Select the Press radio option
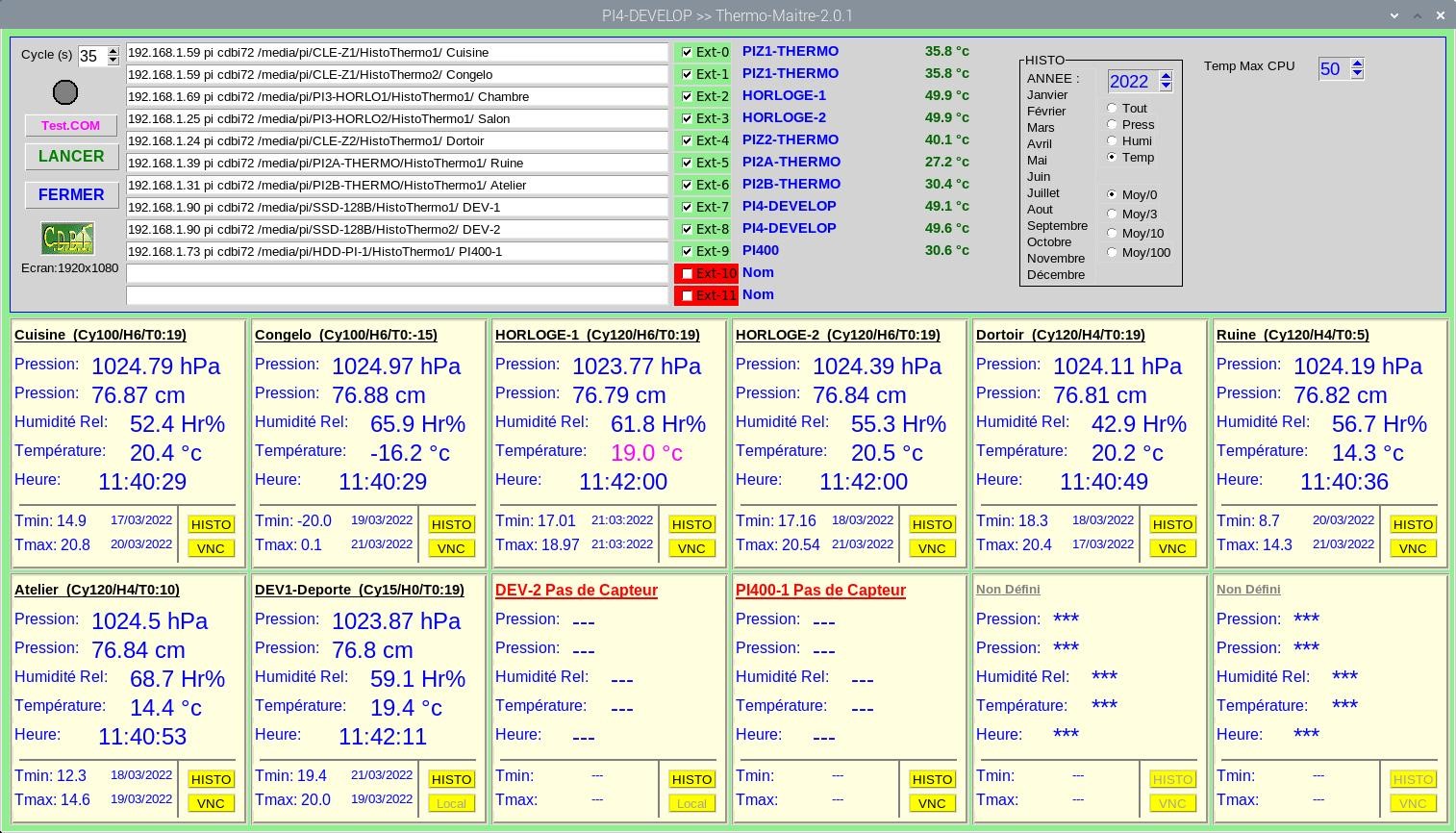The image size is (1456, 833). pos(1112,124)
